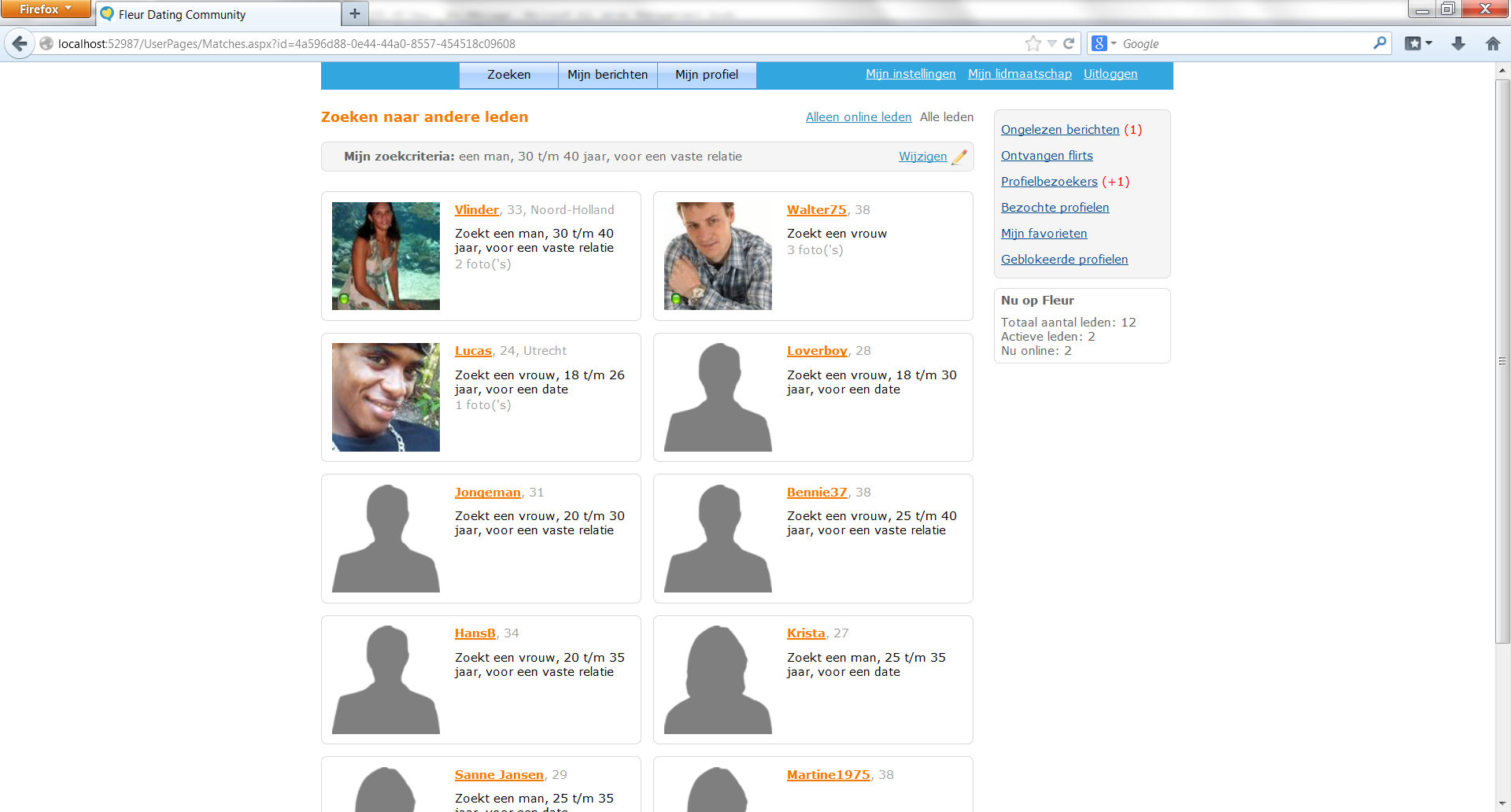
Task: Open Mijn instellingen link
Action: (911, 74)
